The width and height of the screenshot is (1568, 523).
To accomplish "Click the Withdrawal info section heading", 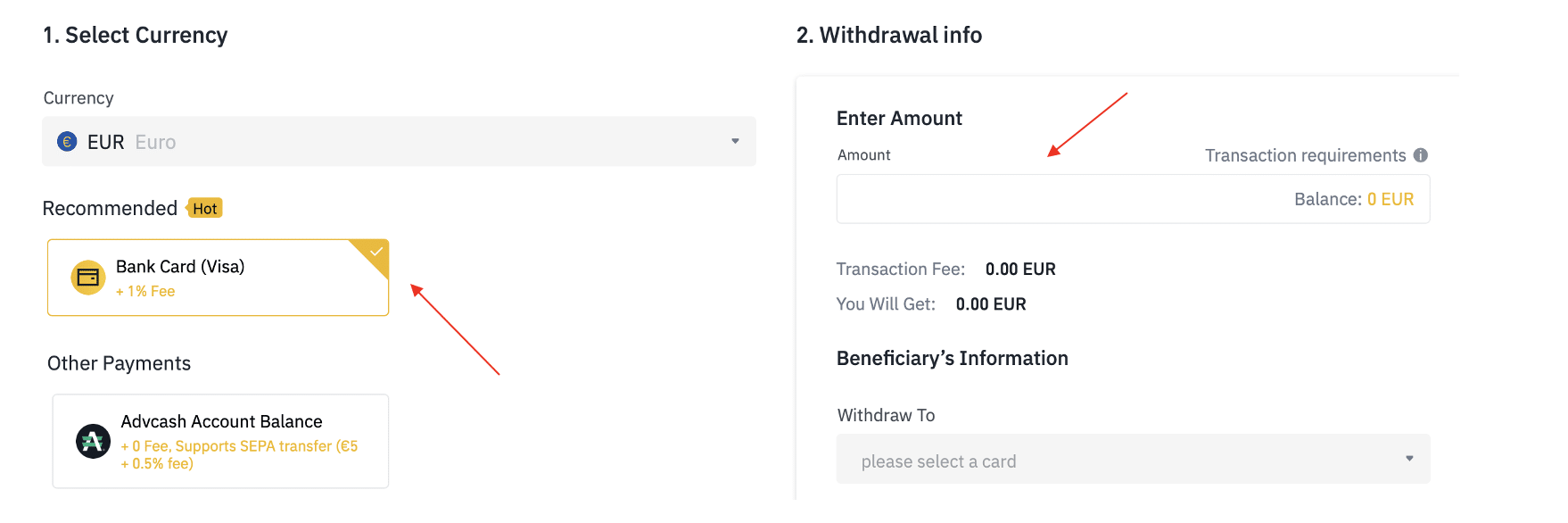I will coord(889,35).
